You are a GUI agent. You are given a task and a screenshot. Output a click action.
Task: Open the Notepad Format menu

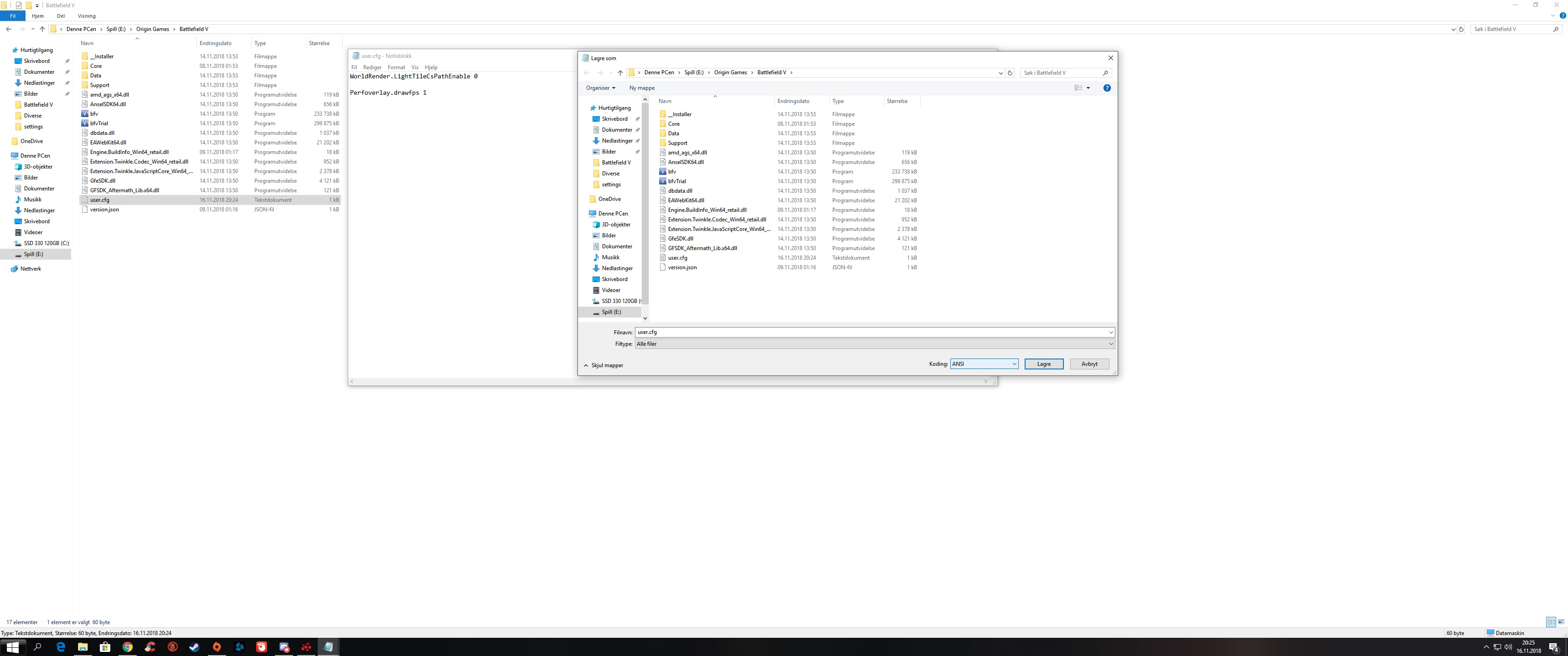coord(396,67)
